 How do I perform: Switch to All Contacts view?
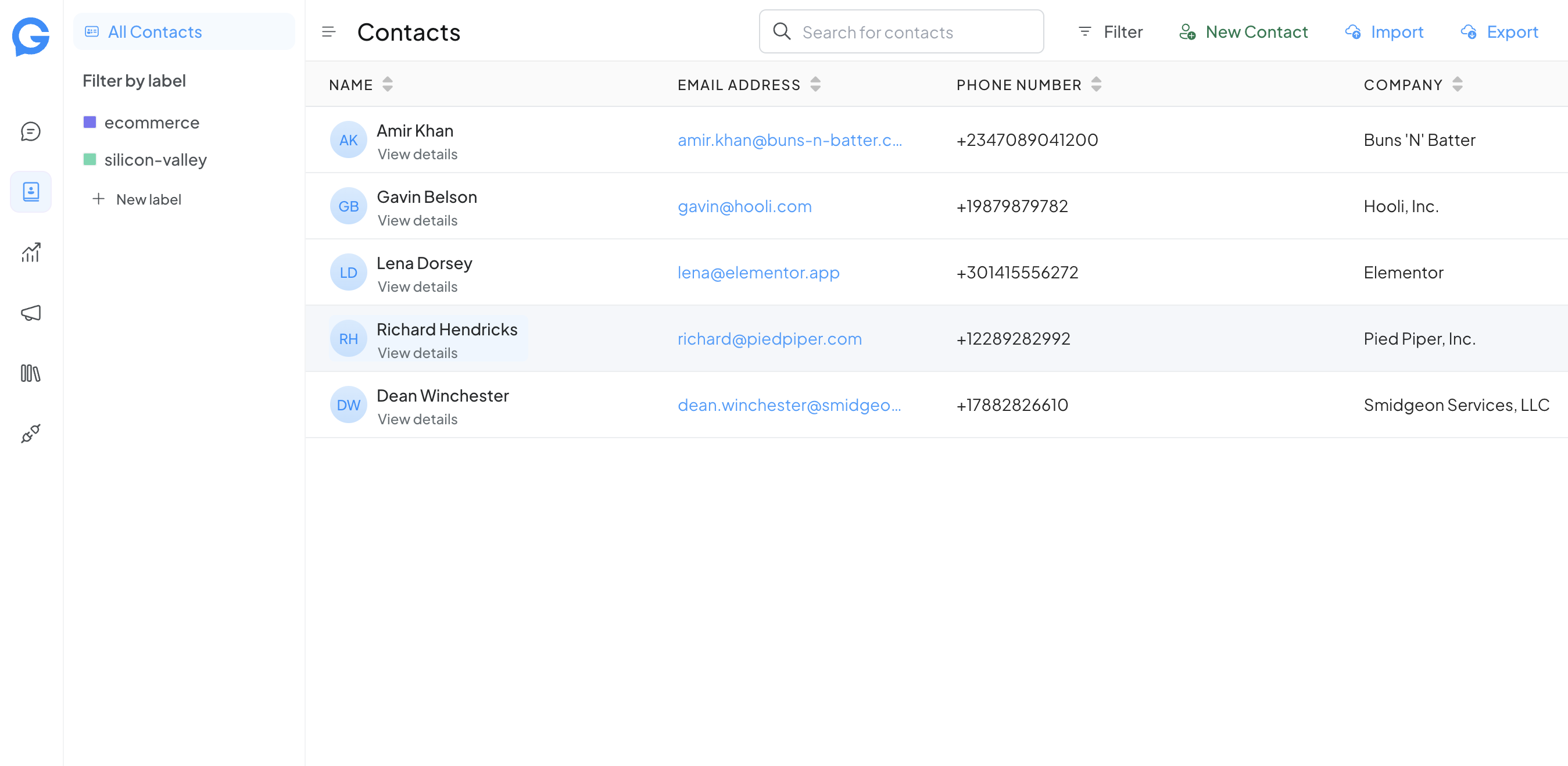pos(155,31)
